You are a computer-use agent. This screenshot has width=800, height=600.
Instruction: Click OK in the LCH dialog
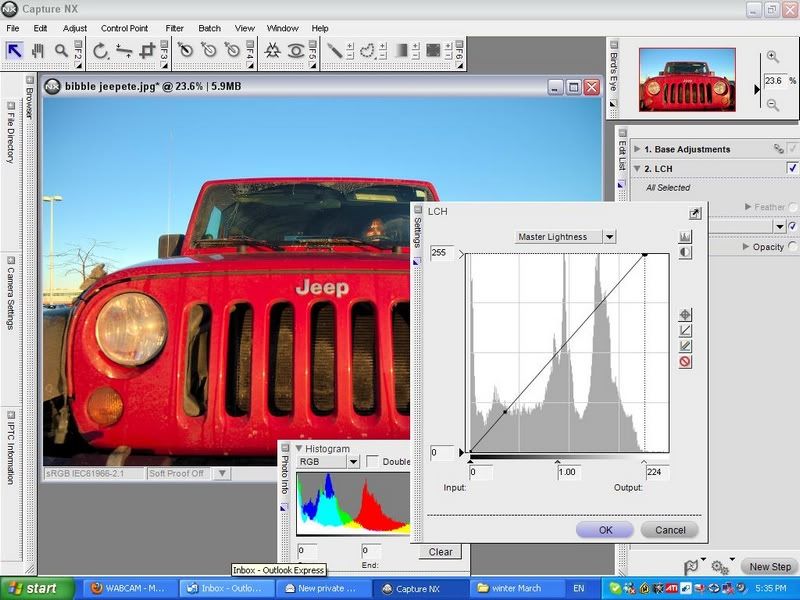pyautogui.click(x=605, y=530)
